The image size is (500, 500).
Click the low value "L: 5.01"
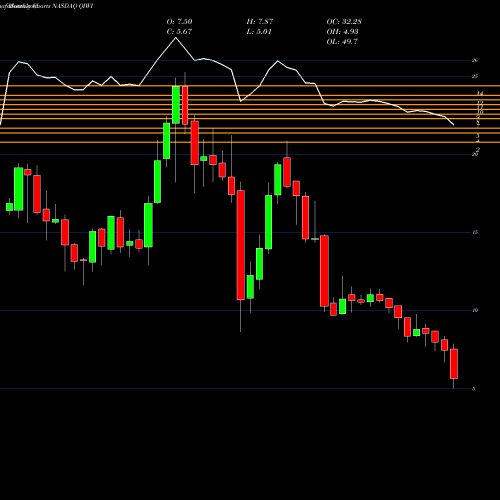(259, 32)
